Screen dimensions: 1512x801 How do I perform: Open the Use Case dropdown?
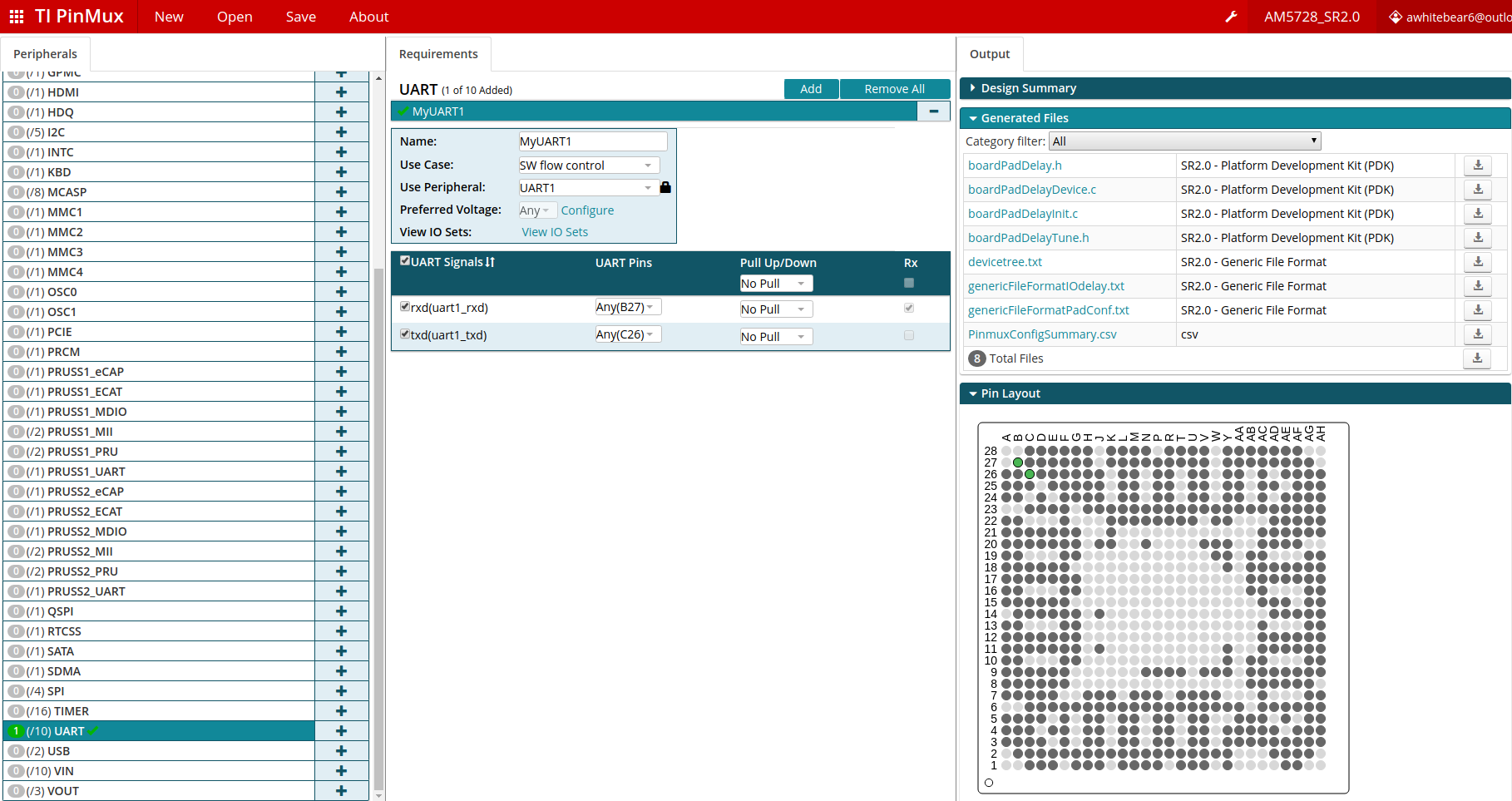[x=589, y=166]
